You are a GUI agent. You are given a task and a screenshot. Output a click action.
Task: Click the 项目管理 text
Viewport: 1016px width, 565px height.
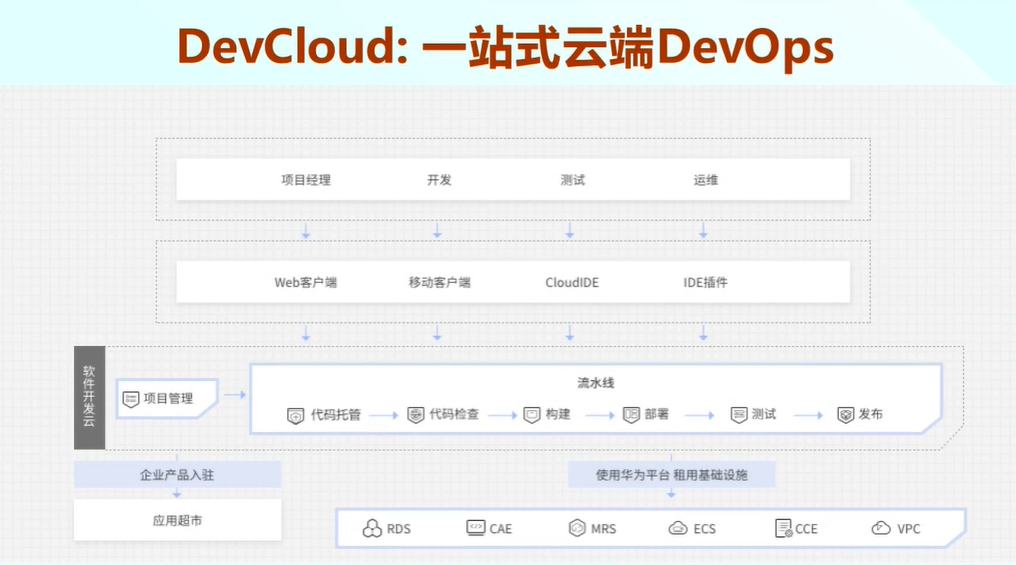coord(168,398)
